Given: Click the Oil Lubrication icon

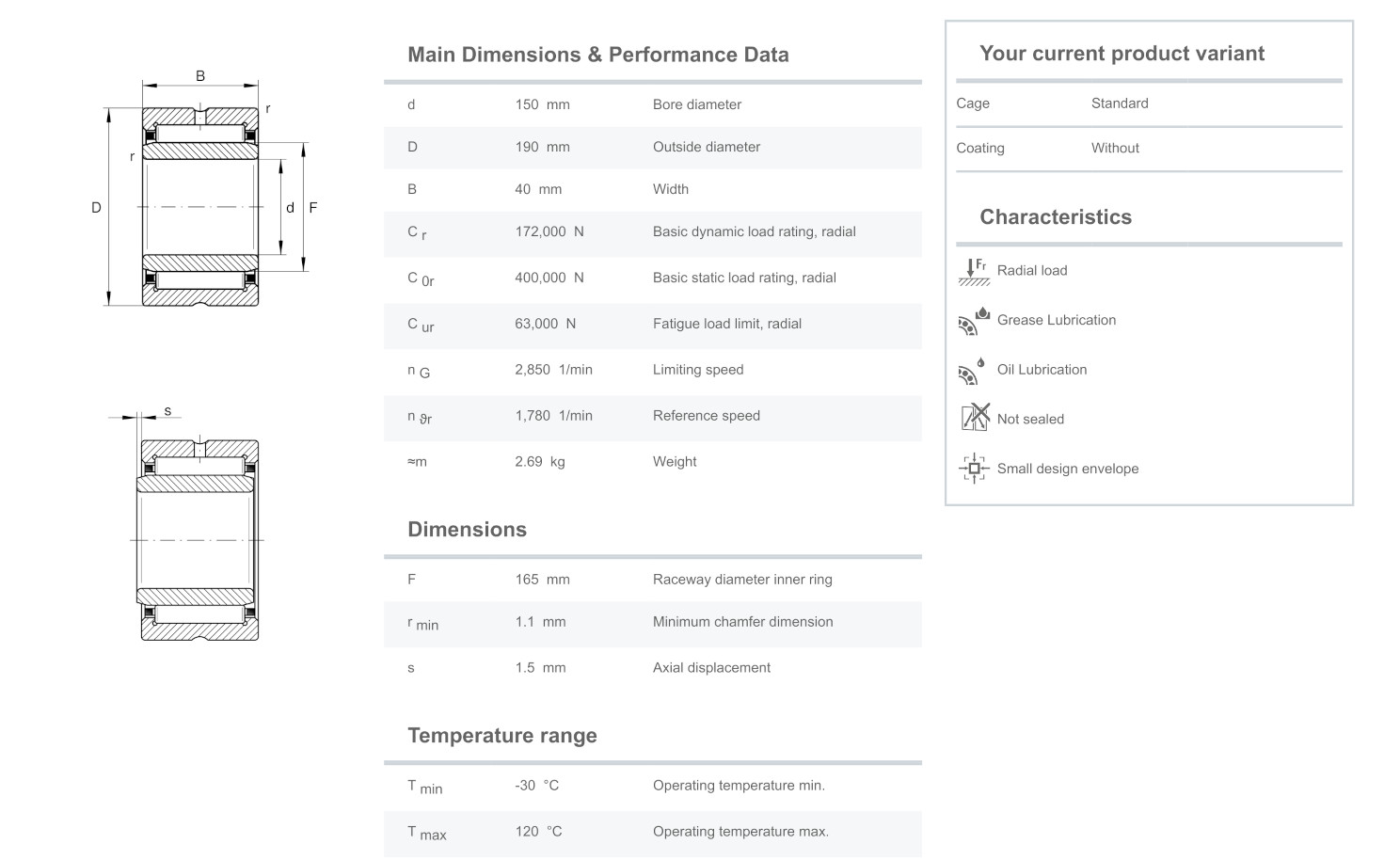Looking at the screenshot, I should click(973, 371).
